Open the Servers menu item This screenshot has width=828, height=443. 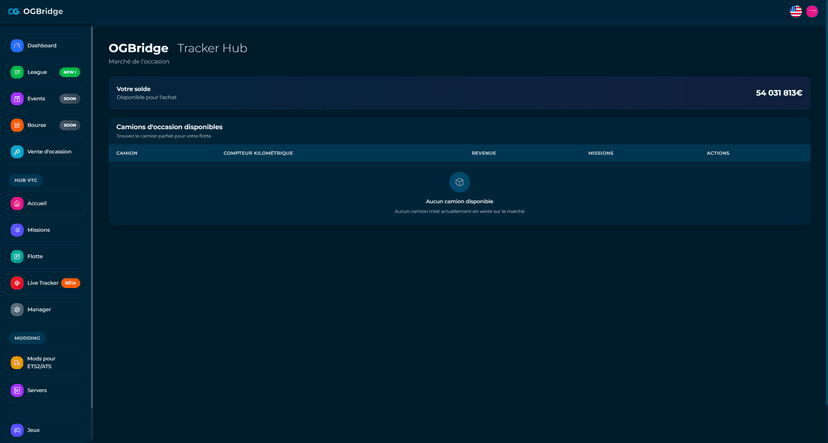[x=36, y=390]
